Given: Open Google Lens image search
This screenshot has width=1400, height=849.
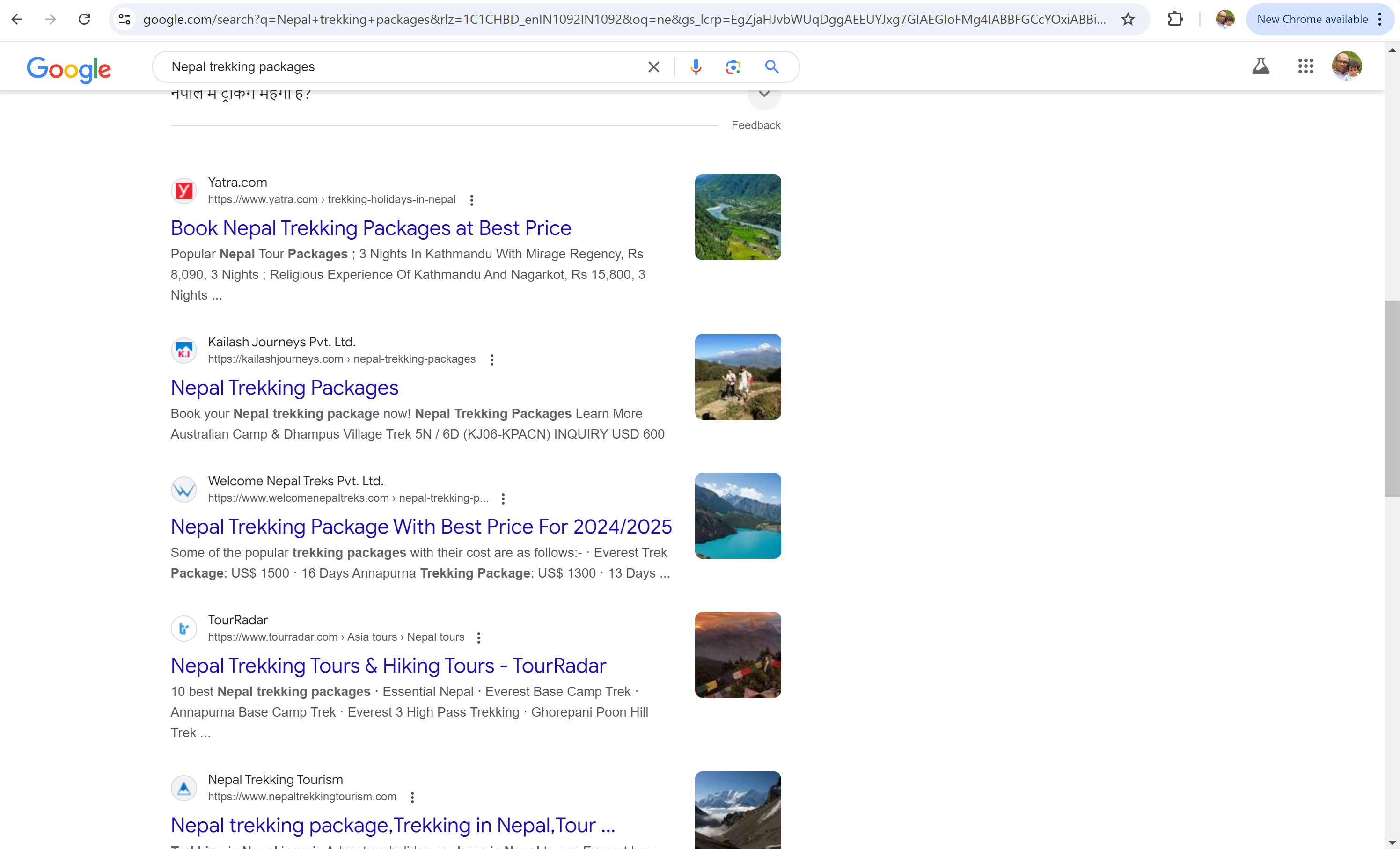Looking at the screenshot, I should [733, 67].
